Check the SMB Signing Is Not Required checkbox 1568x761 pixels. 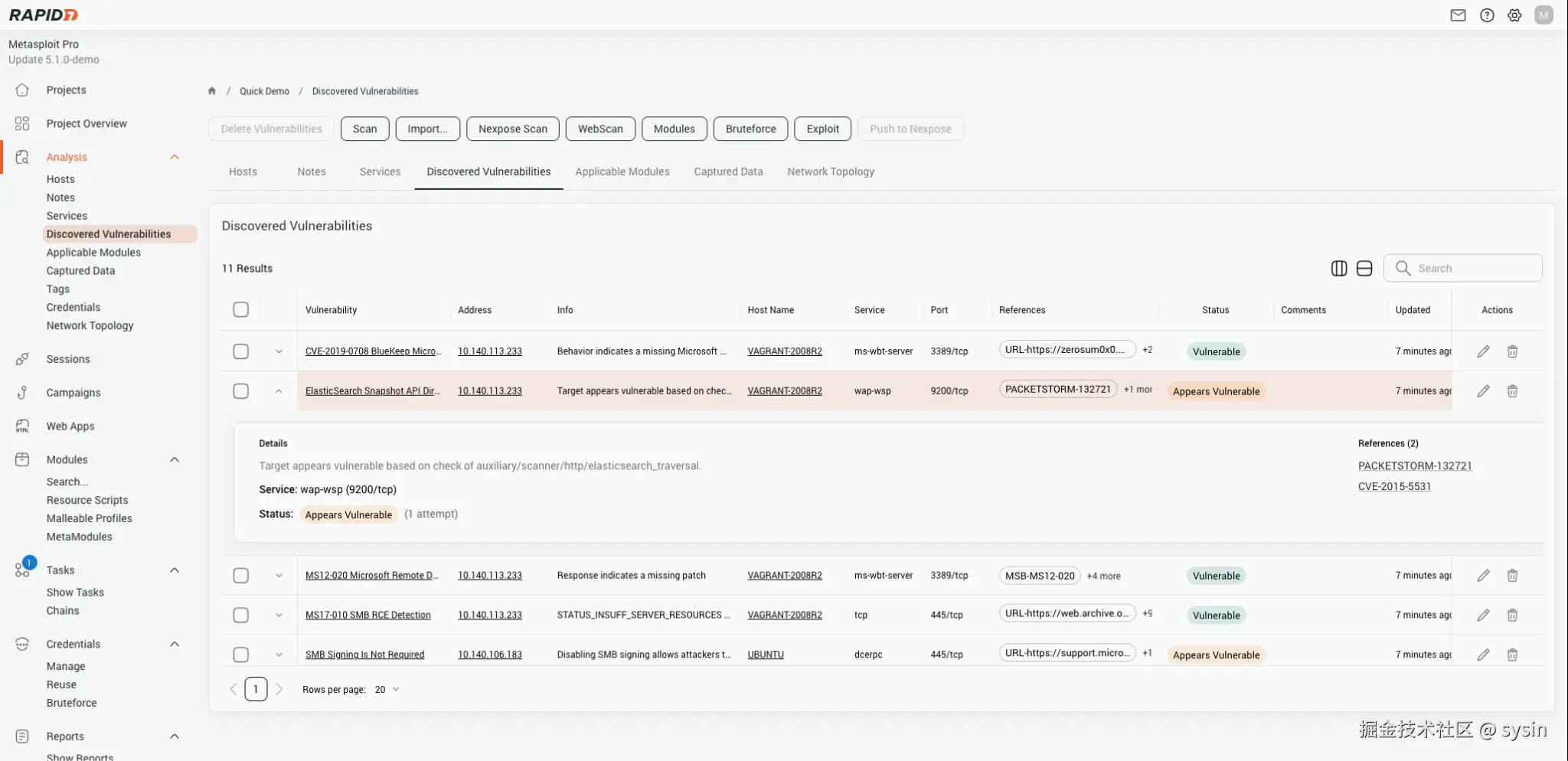click(x=241, y=655)
